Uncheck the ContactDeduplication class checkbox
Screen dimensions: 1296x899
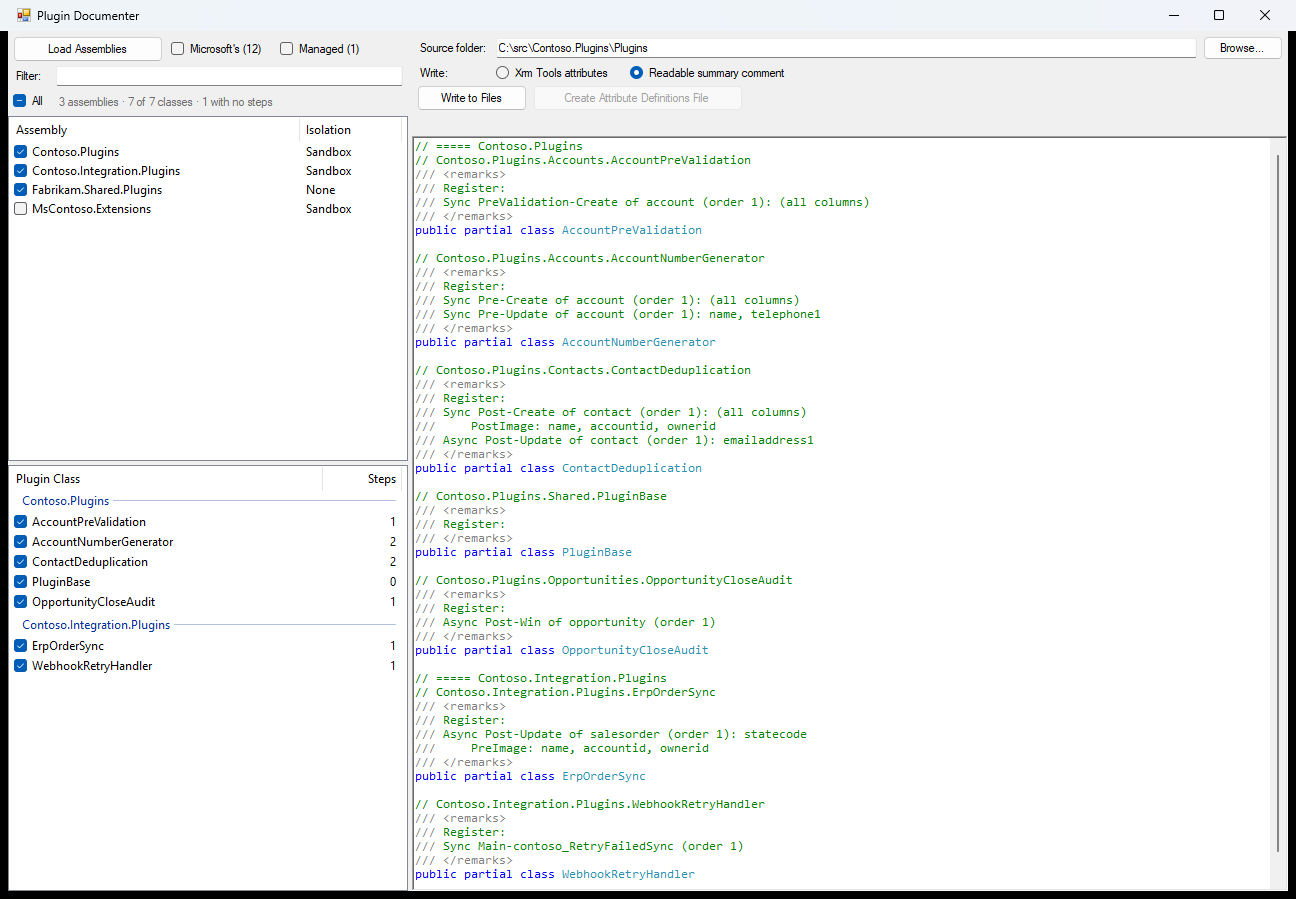click(x=20, y=562)
